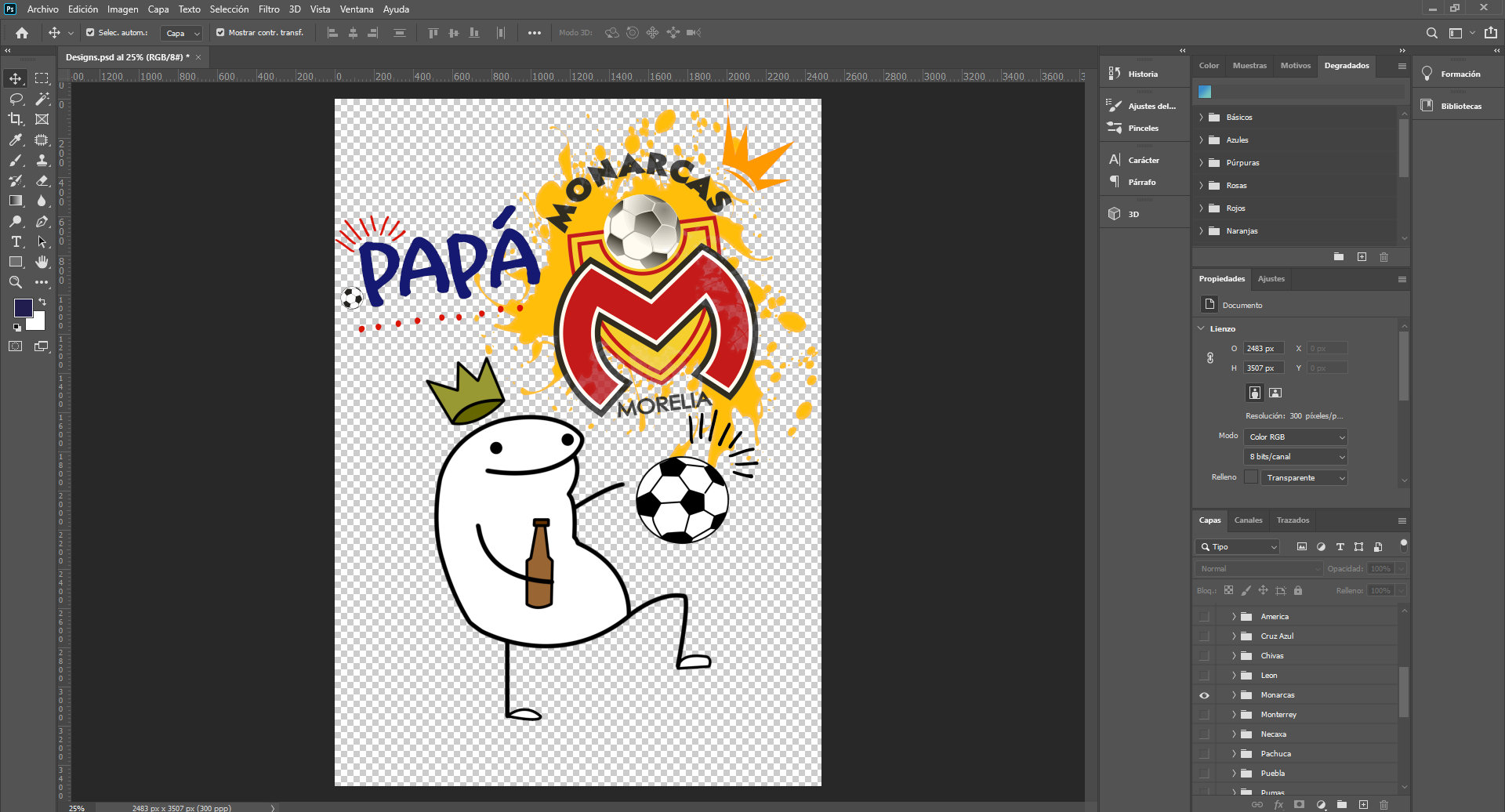1505x812 pixels.
Task: Open the Filtro menu
Action: tap(269, 9)
